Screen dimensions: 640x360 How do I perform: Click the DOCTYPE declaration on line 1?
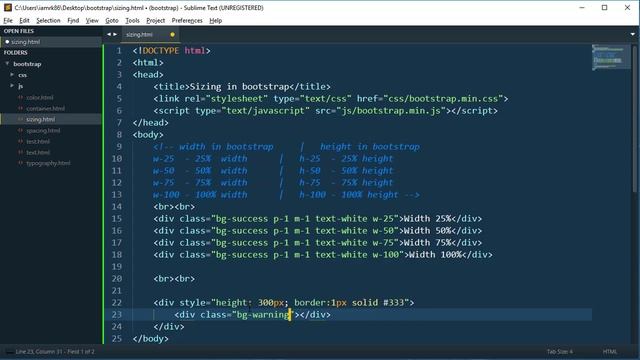pos(171,51)
